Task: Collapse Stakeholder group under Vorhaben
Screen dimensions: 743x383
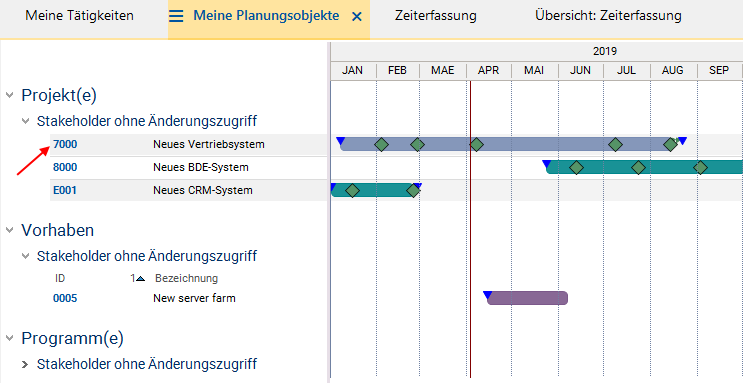Action: 25,256
